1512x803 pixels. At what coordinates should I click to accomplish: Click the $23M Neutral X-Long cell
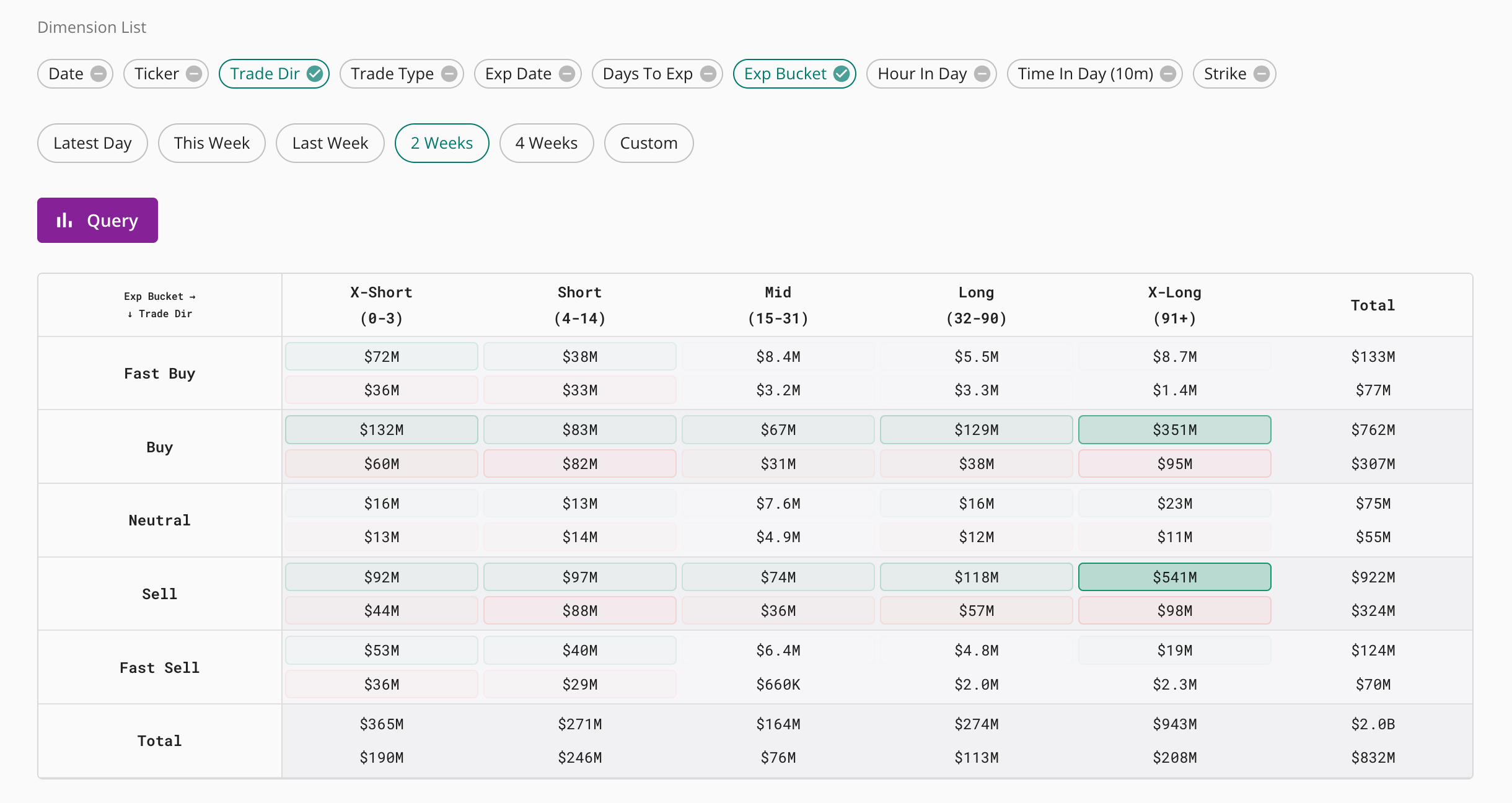pos(1175,504)
